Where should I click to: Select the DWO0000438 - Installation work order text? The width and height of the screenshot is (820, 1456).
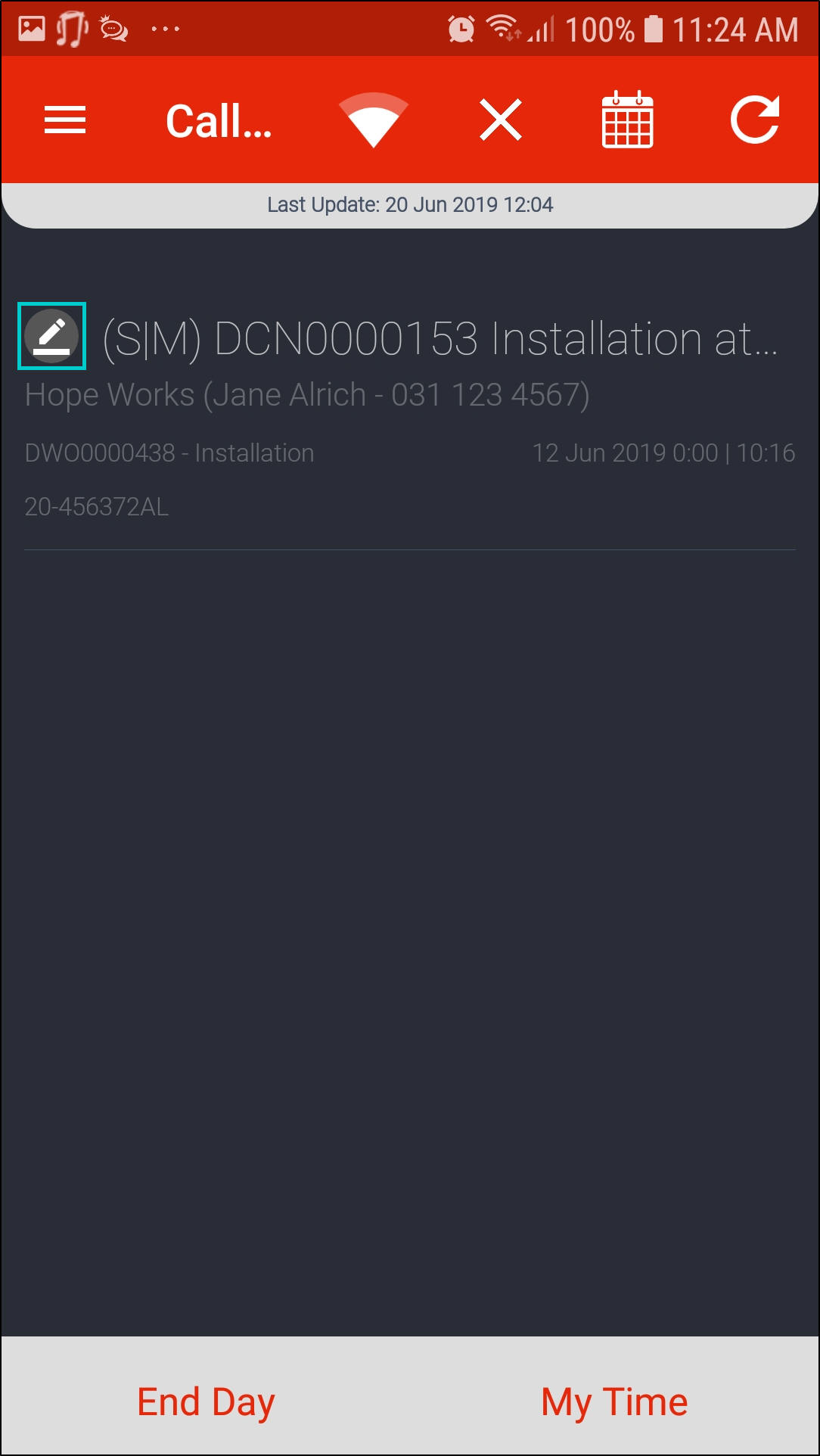(x=169, y=453)
